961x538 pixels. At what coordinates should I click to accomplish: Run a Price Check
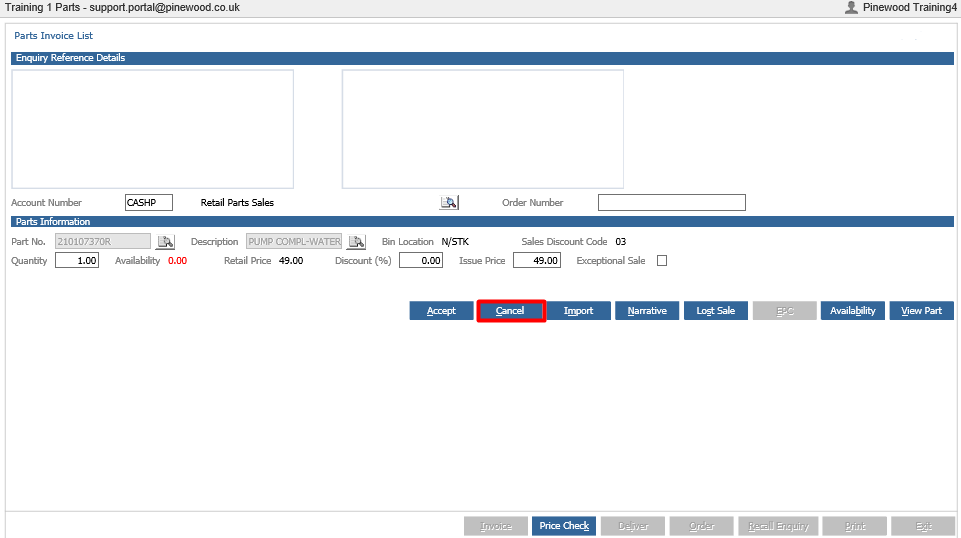[564, 526]
